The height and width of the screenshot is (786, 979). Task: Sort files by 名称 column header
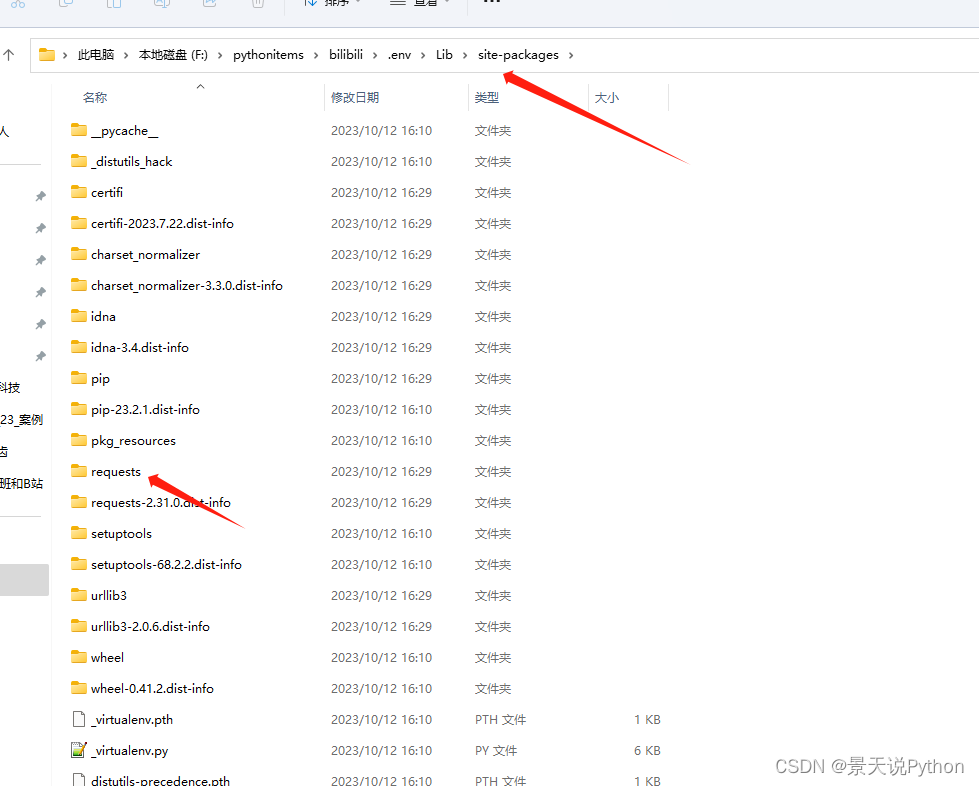[95, 98]
